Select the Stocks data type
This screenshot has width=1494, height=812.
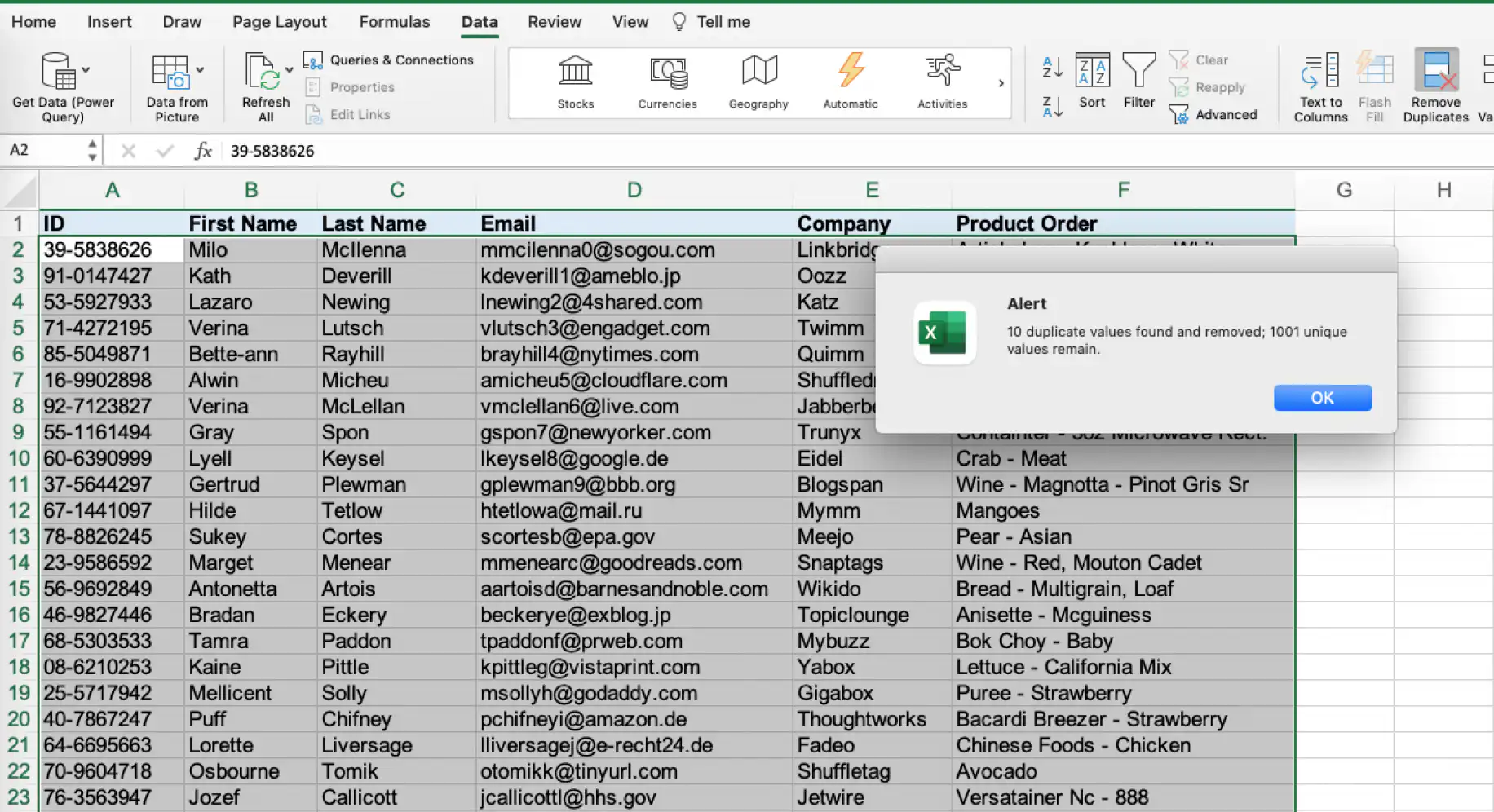575,82
